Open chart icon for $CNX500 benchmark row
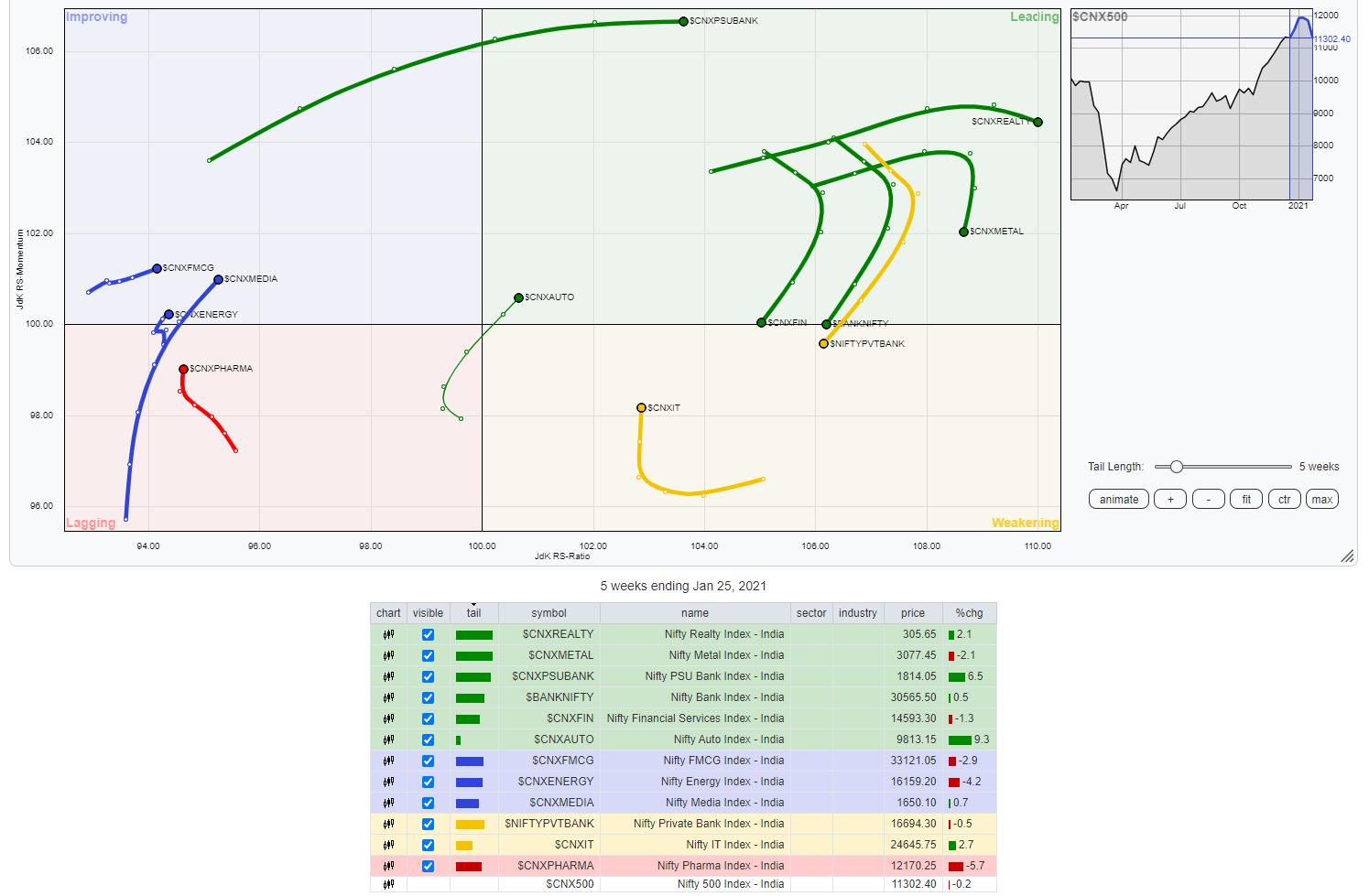Viewport: 1369px width, 896px height. coord(388,884)
